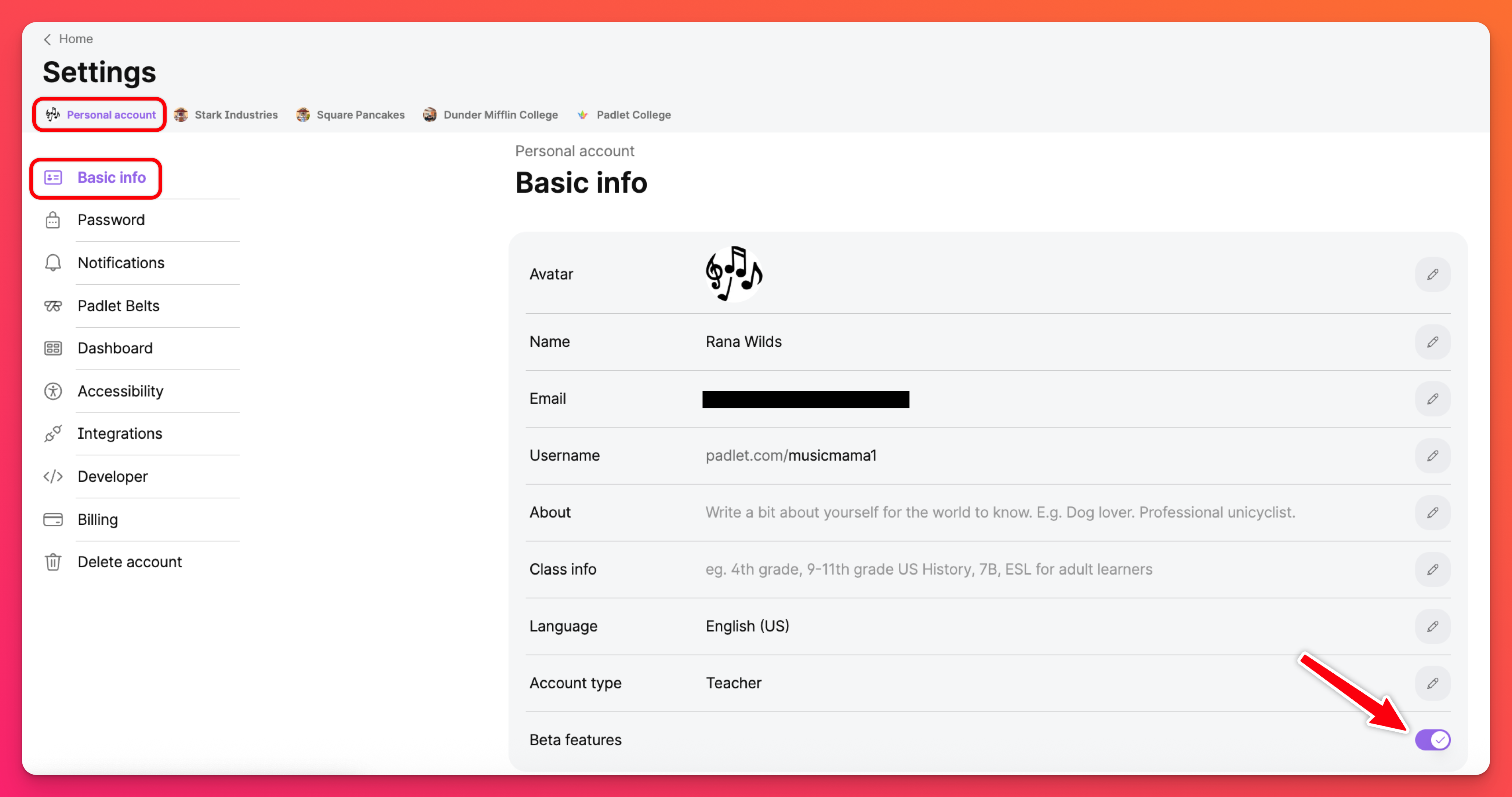The image size is (1512, 797).
Task: Open Language edit to change English (US)
Action: point(1432,626)
